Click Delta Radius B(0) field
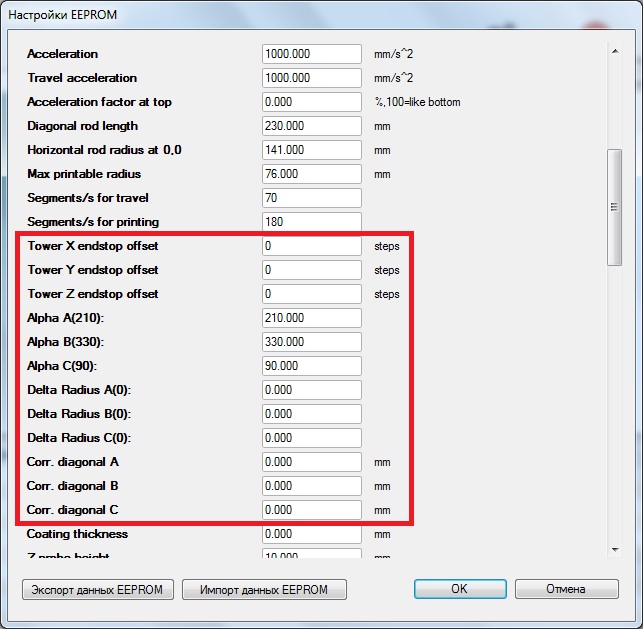The width and height of the screenshot is (644, 629). (x=312, y=414)
